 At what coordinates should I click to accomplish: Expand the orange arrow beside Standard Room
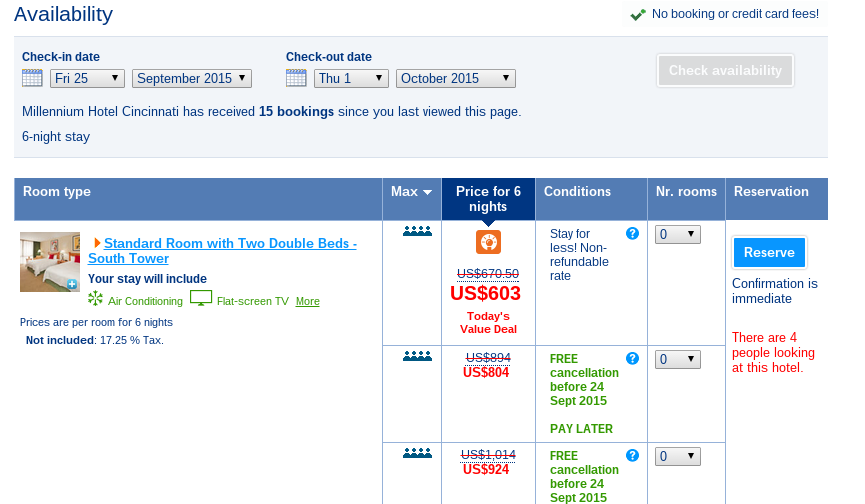click(x=97, y=243)
